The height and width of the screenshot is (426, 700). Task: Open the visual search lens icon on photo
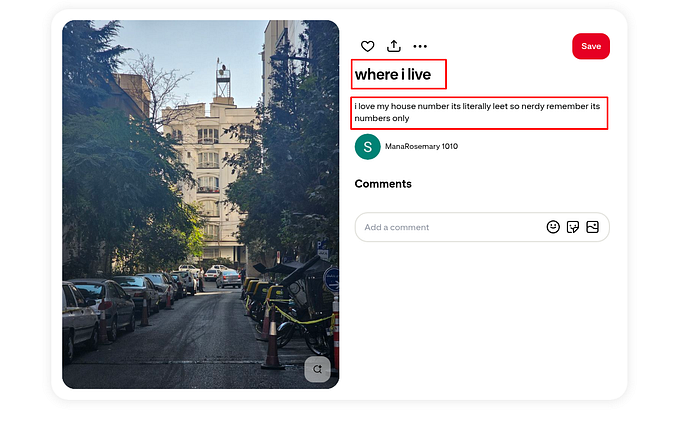317,369
